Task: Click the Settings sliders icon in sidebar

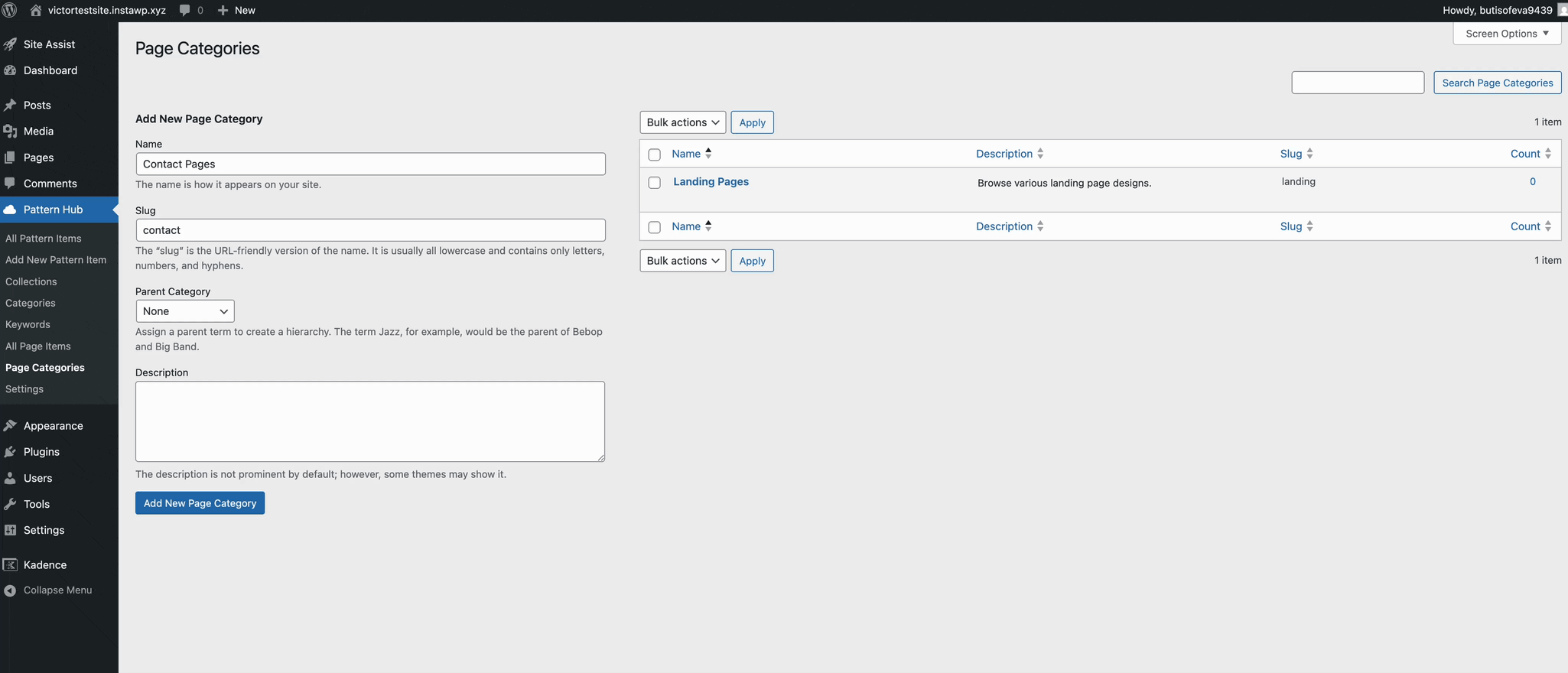Action: click(x=10, y=530)
